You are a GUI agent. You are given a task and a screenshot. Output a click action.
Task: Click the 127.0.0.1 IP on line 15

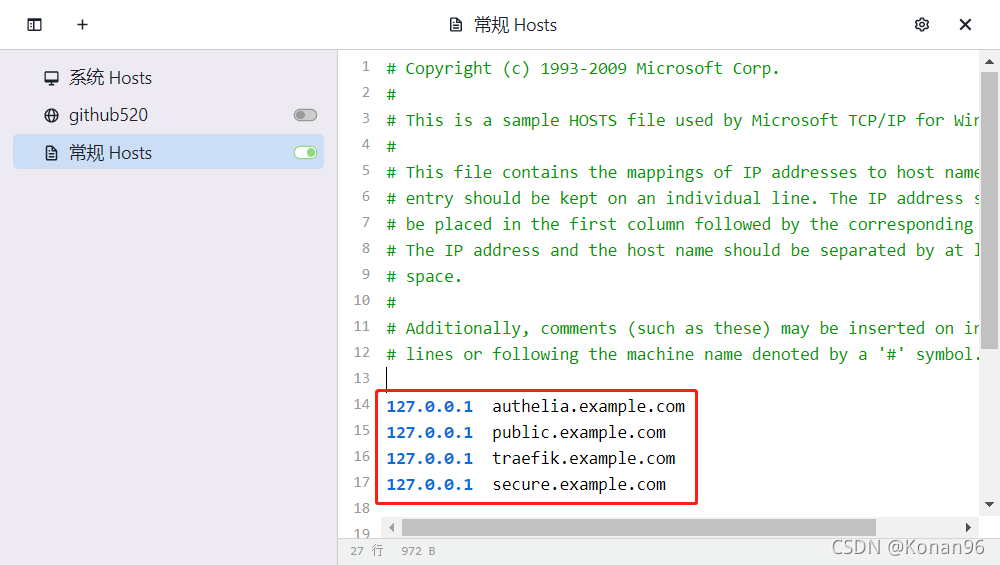pyautogui.click(x=430, y=433)
